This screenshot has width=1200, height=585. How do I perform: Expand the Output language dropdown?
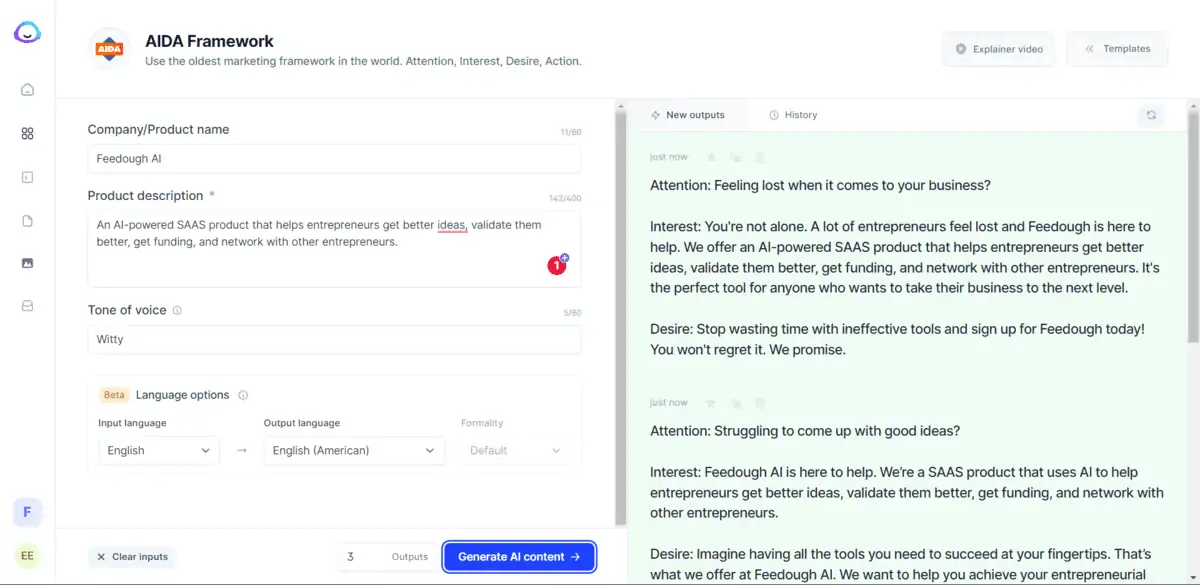[x=354, y=451]
